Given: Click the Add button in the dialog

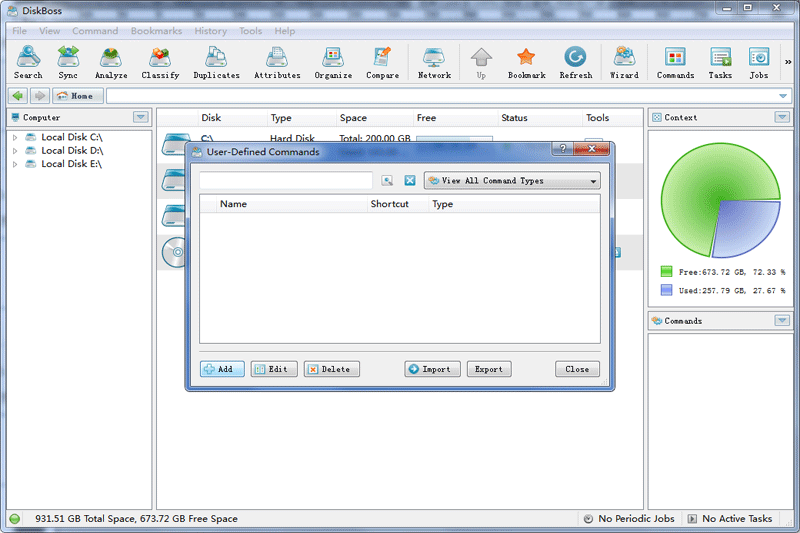Looking at the screenshot, I should [222, 369].
